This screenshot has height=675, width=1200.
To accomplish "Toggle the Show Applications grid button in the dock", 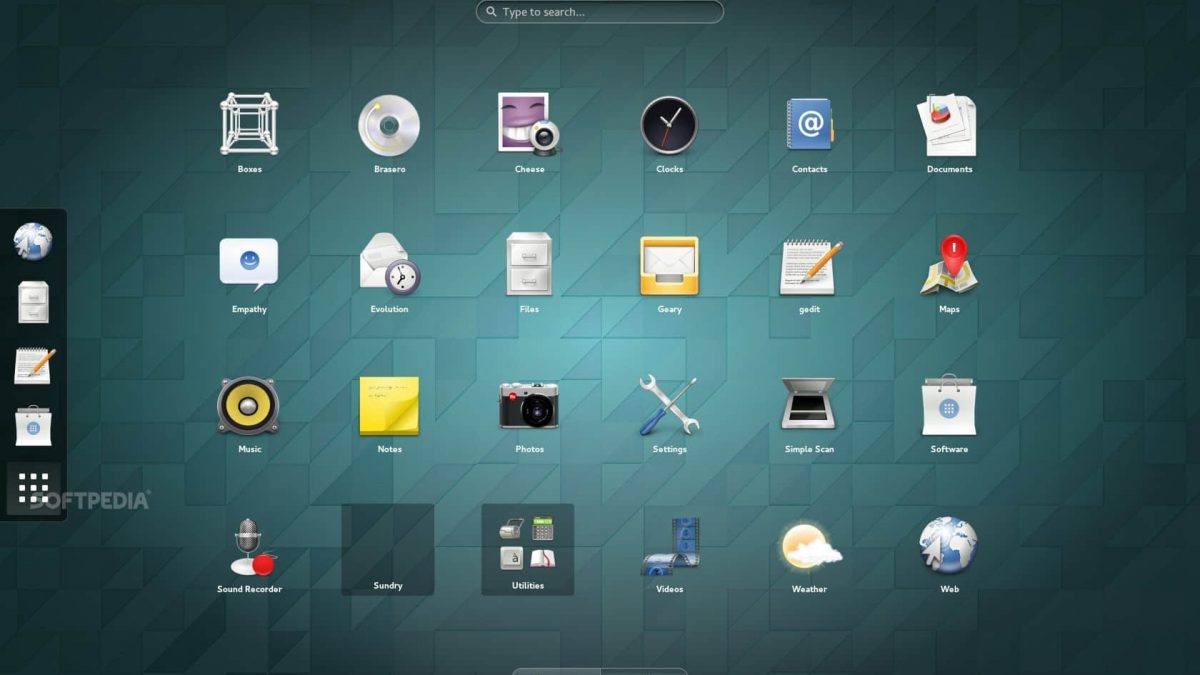I will pos(34,488).
